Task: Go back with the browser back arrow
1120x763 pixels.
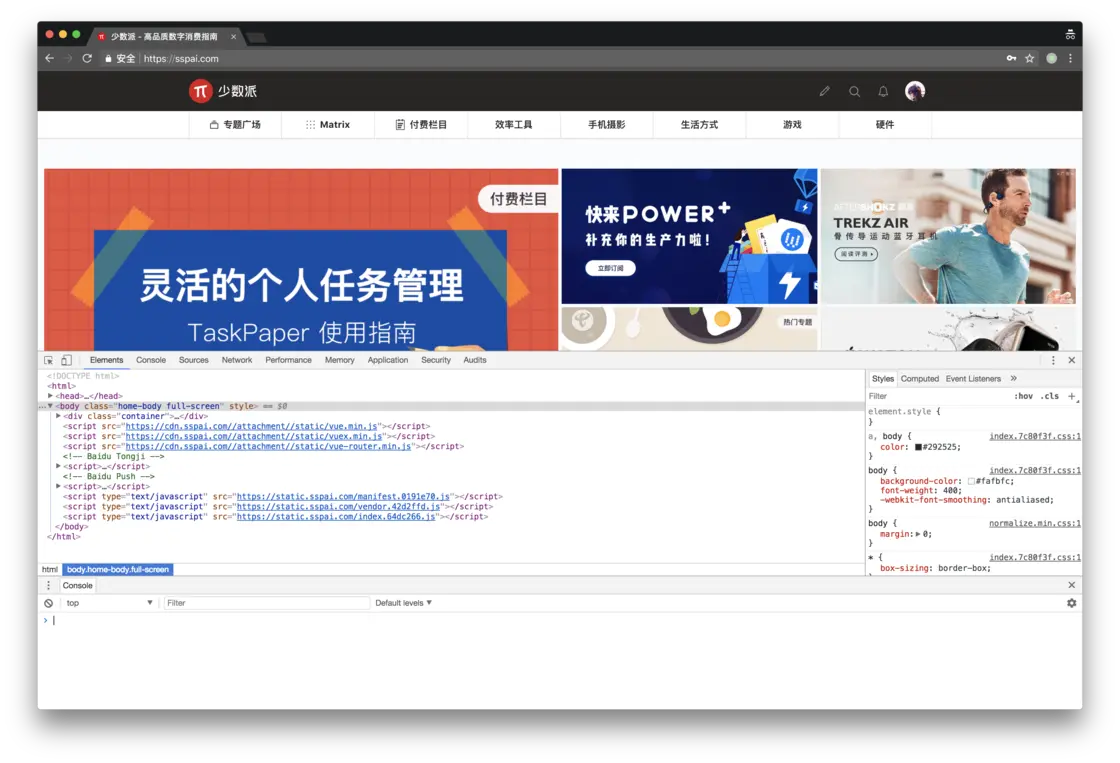Action: pyautogui.click(x=49, y=59)
